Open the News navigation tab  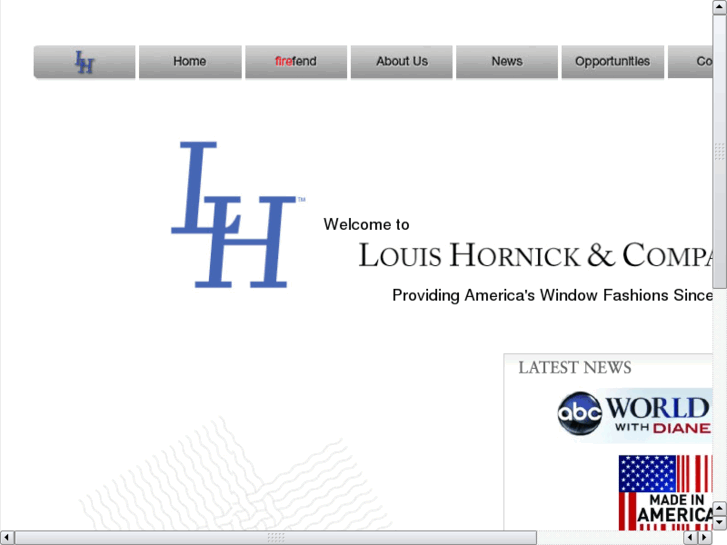507,62
